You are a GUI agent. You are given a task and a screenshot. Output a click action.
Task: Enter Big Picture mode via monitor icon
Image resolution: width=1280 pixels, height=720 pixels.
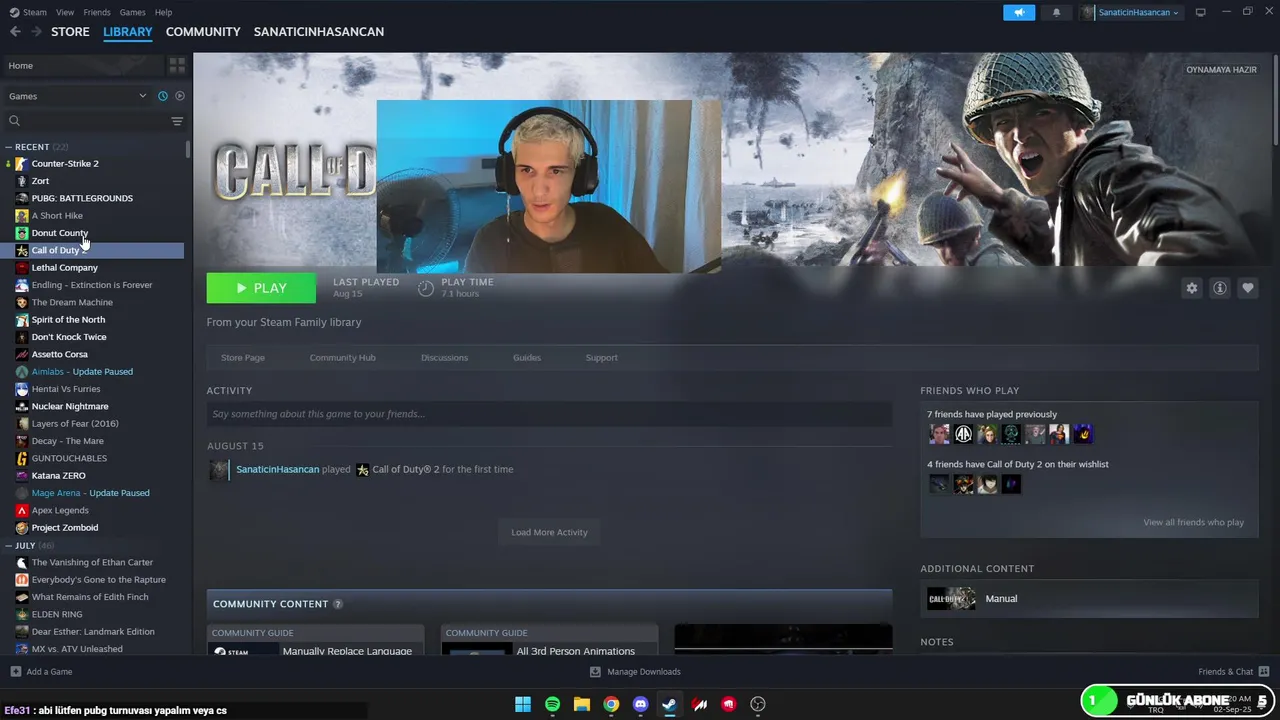tap(1200, 12)
